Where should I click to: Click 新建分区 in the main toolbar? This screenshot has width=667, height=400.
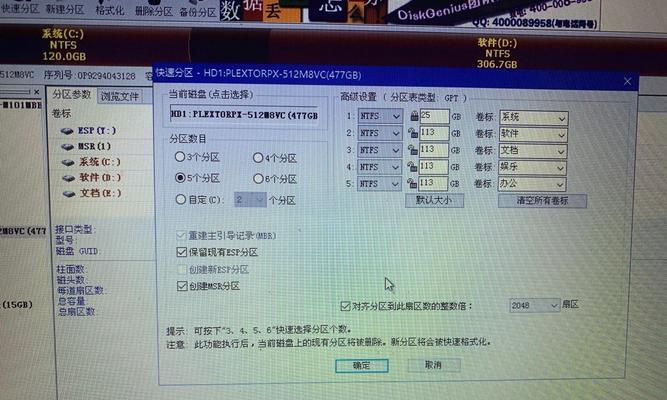[x=65, y=9]
